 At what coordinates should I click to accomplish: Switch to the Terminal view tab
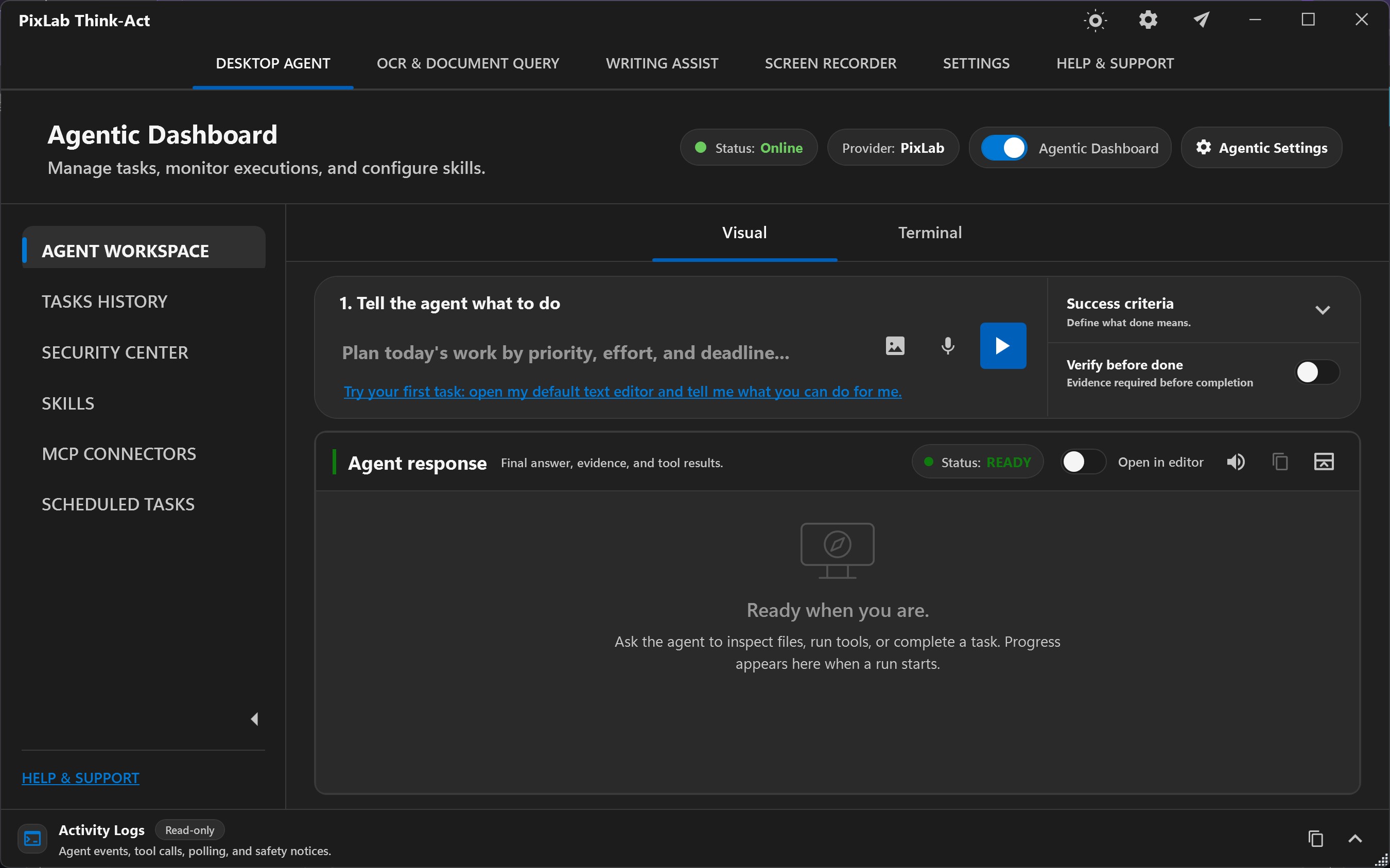point(930,233)
